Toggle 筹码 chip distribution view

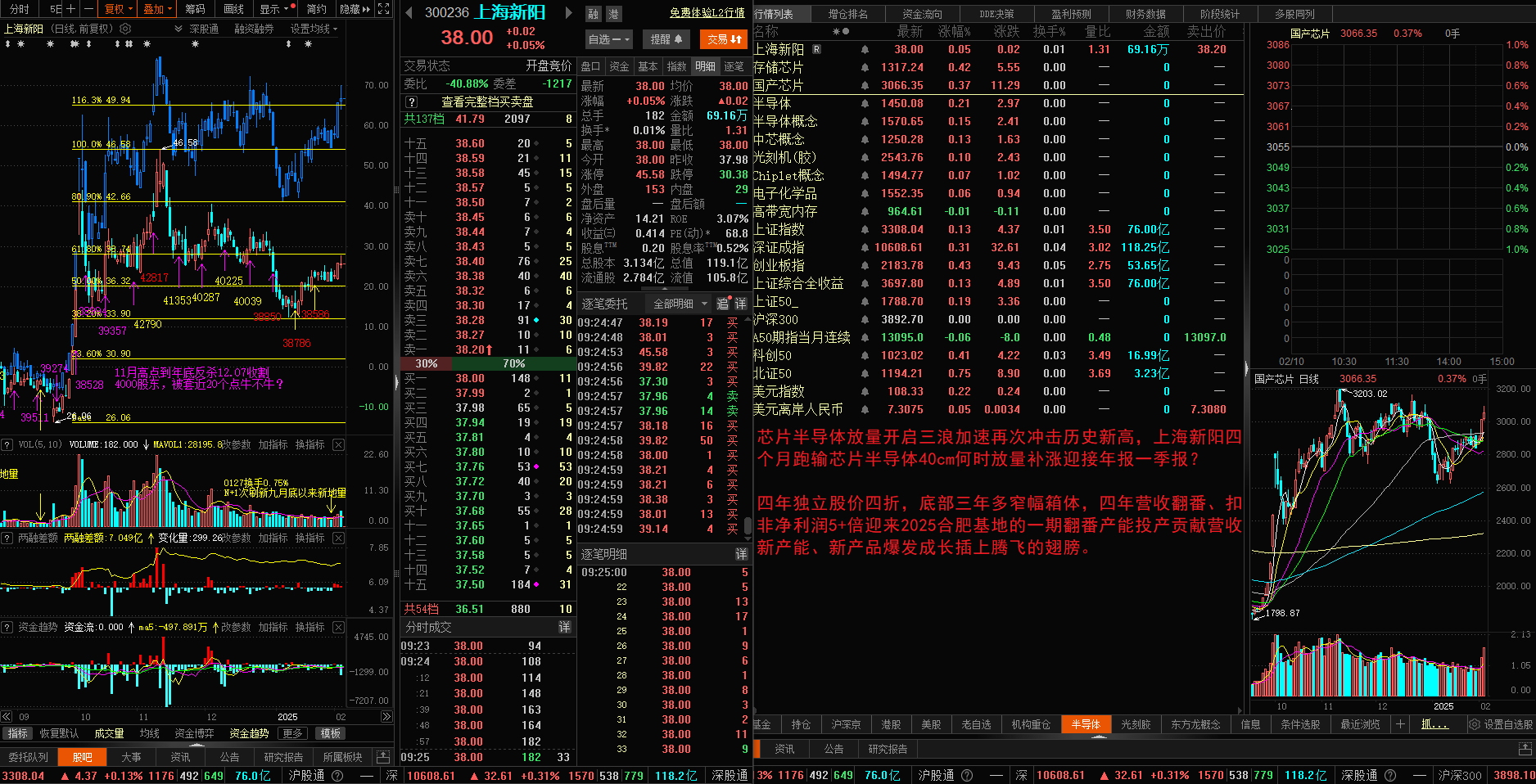coord(195,9)
